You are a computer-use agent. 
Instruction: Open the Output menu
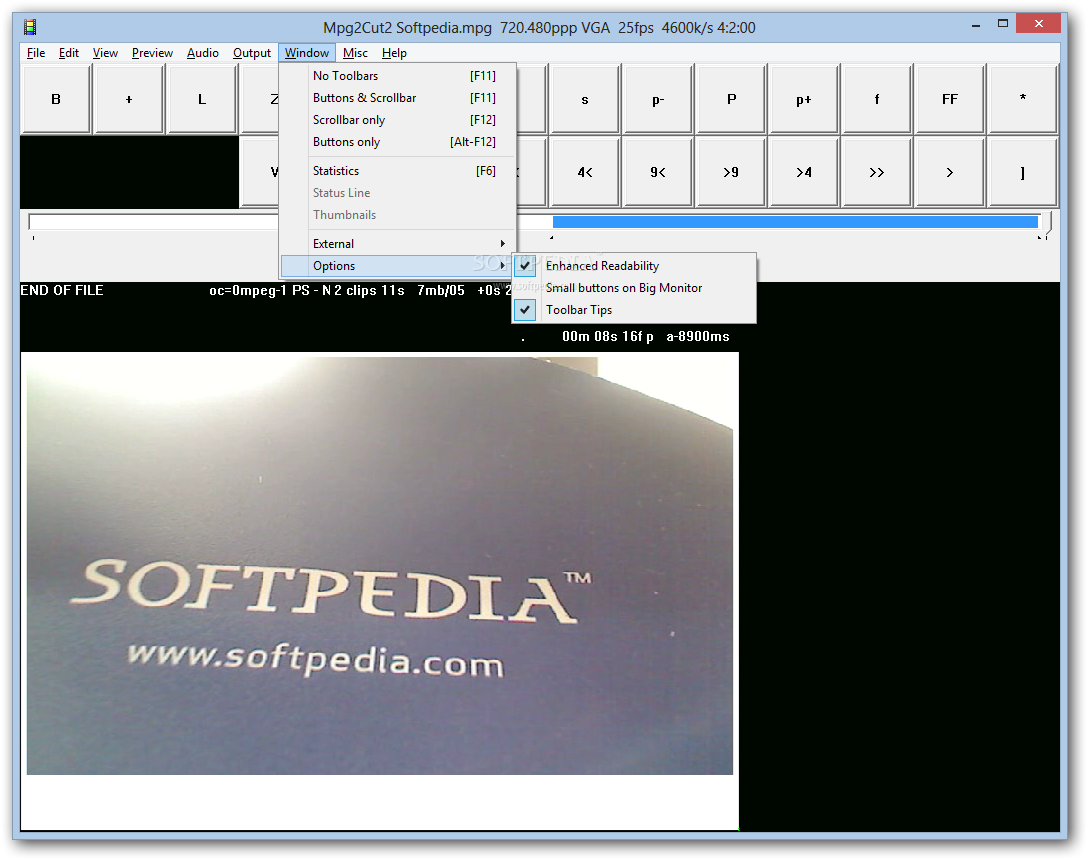click(252, 53)
